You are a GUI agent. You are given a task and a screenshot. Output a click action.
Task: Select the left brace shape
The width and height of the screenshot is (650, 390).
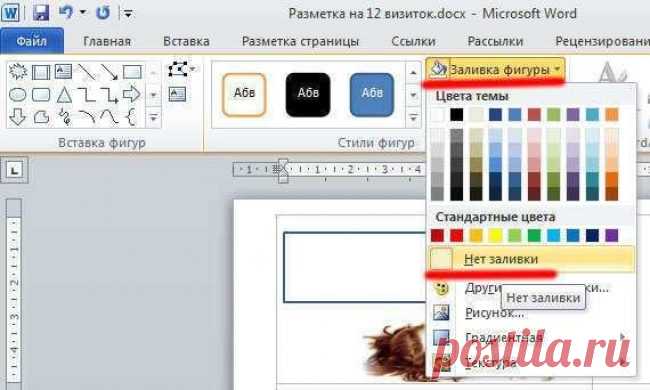pyautogui.click(x=131, y=117)
